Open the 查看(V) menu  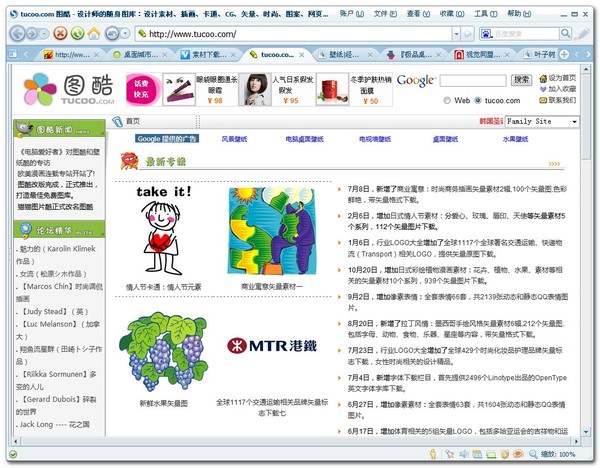(418, 14)
